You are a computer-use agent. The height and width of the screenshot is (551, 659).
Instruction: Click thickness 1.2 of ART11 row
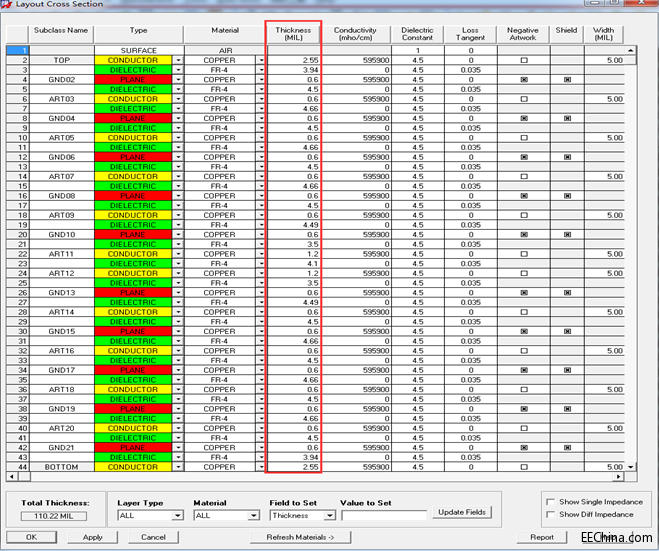pos(293,254)
